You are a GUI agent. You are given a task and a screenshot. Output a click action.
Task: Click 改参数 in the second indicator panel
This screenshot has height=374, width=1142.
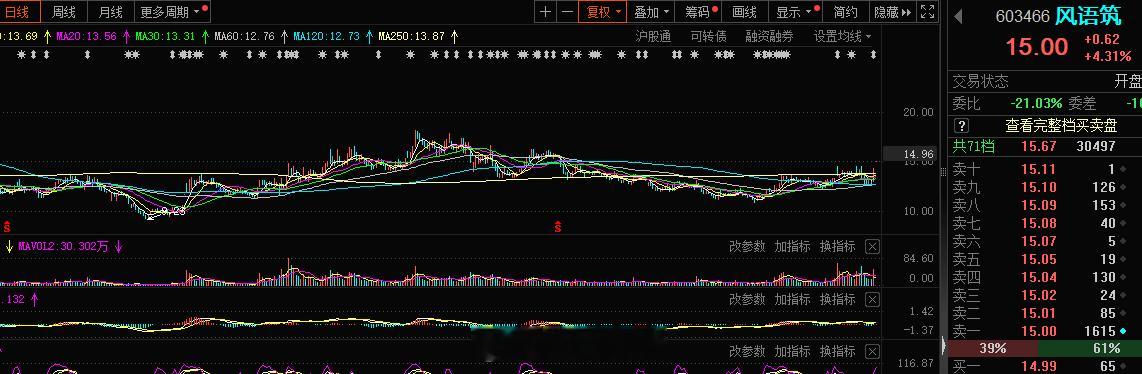[747, 299]
